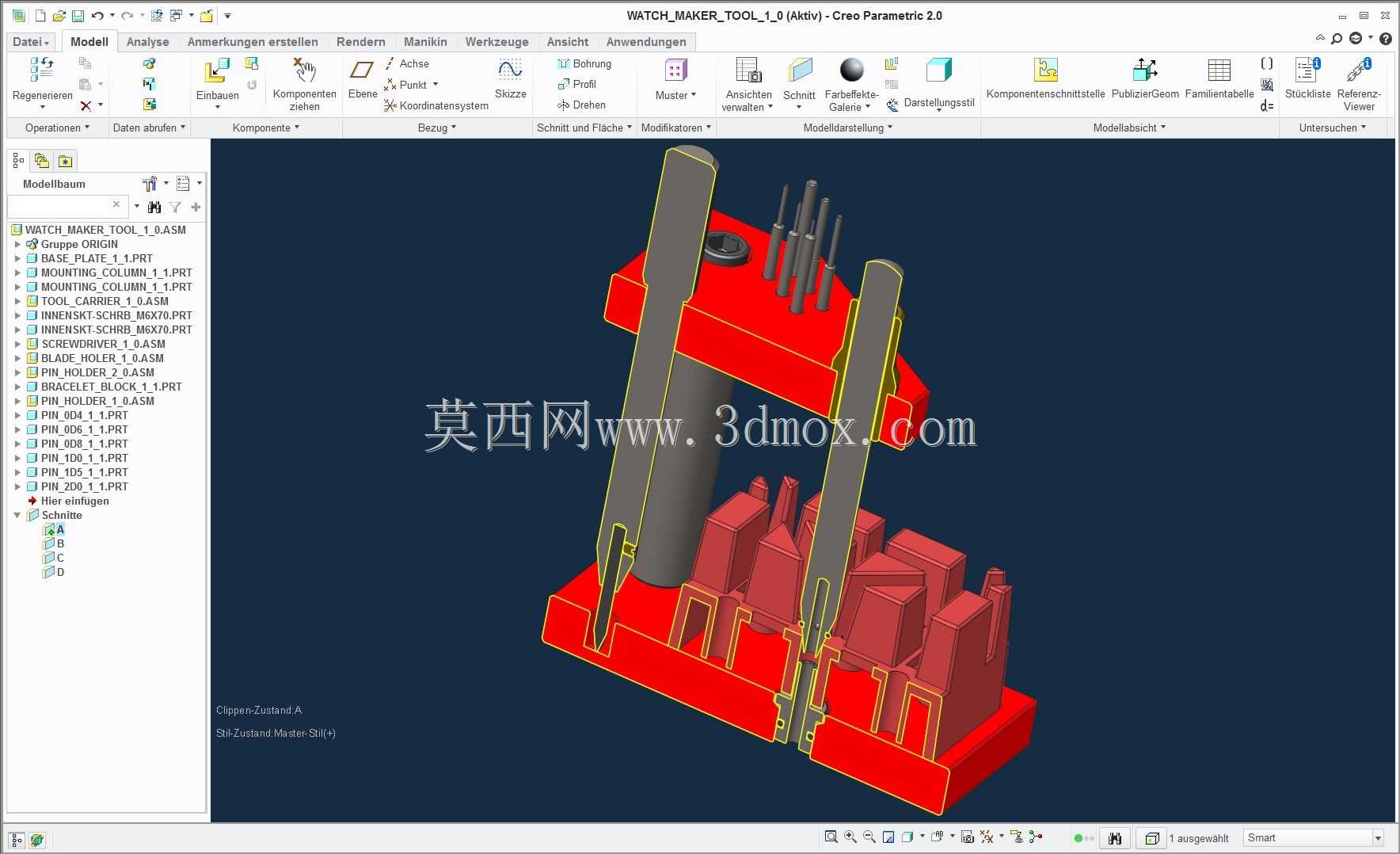Click the binoculars find button in status bar
This screenshot has height=854, width=1400.
tap(1115, 838)
